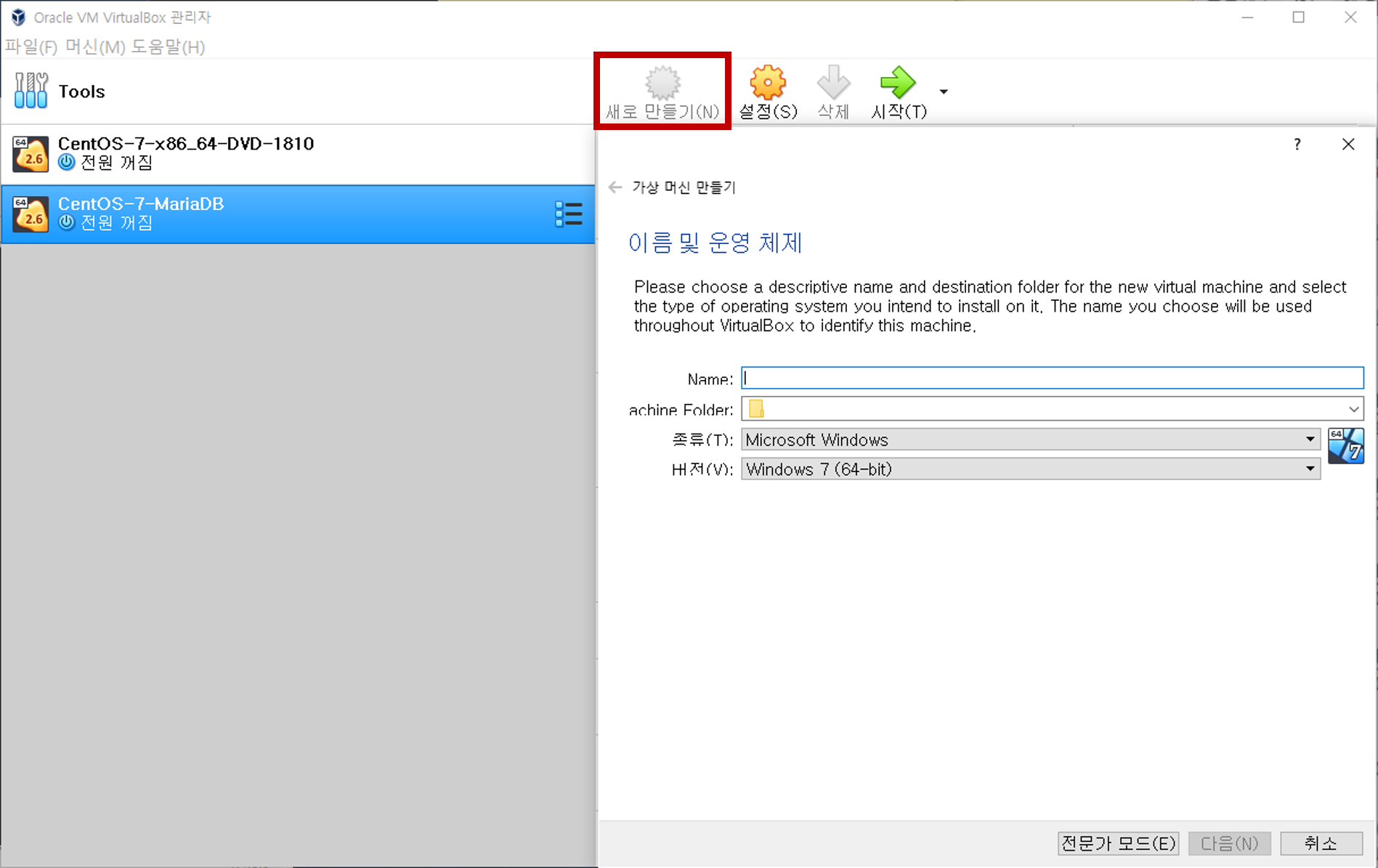
Task: Open machine tools list icon for CentOS-7-MariaDB
Action: click(x=569, y=214)
